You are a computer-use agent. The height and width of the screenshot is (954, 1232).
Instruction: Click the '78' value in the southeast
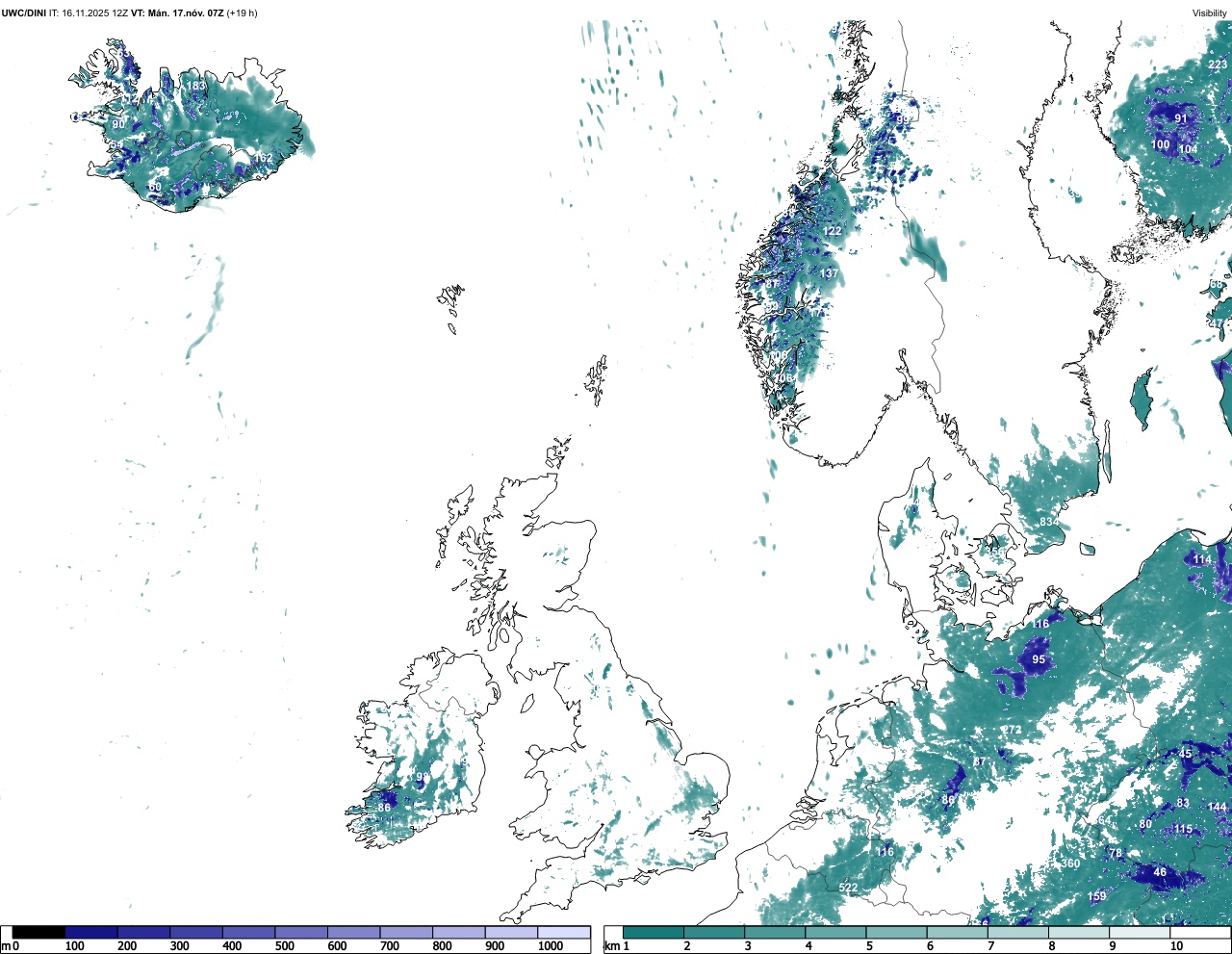pos(1116,853)
